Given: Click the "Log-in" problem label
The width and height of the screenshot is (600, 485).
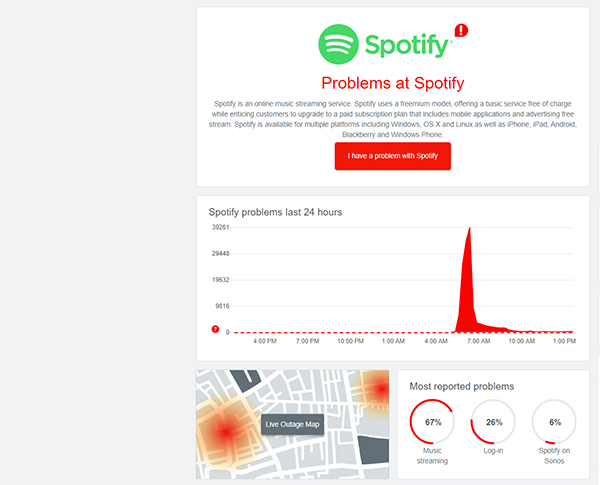Looking at the screenshot, I should click(x=493, y=451).
